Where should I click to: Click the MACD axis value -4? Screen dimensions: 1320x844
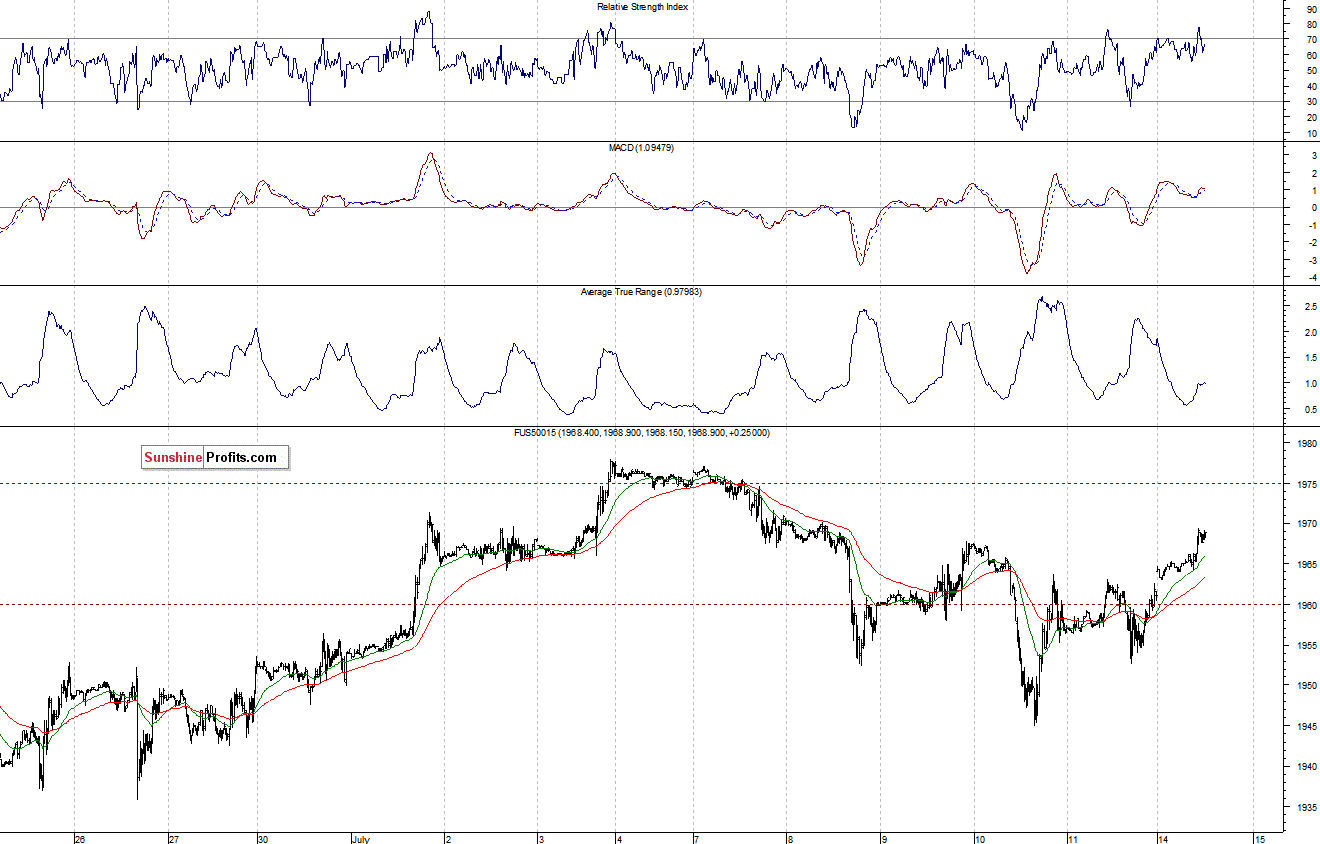(x=1311, y=277)
